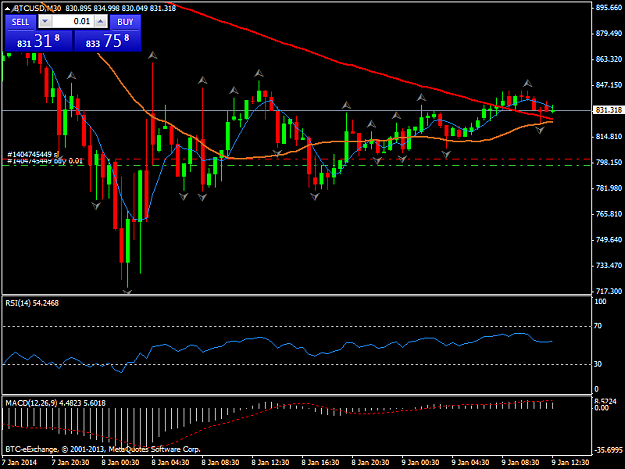Click the RSI 30 level label

(598, 364)
